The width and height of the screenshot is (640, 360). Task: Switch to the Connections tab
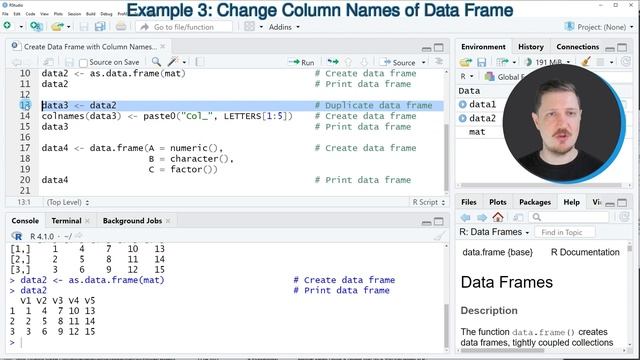tap(578, 47)
